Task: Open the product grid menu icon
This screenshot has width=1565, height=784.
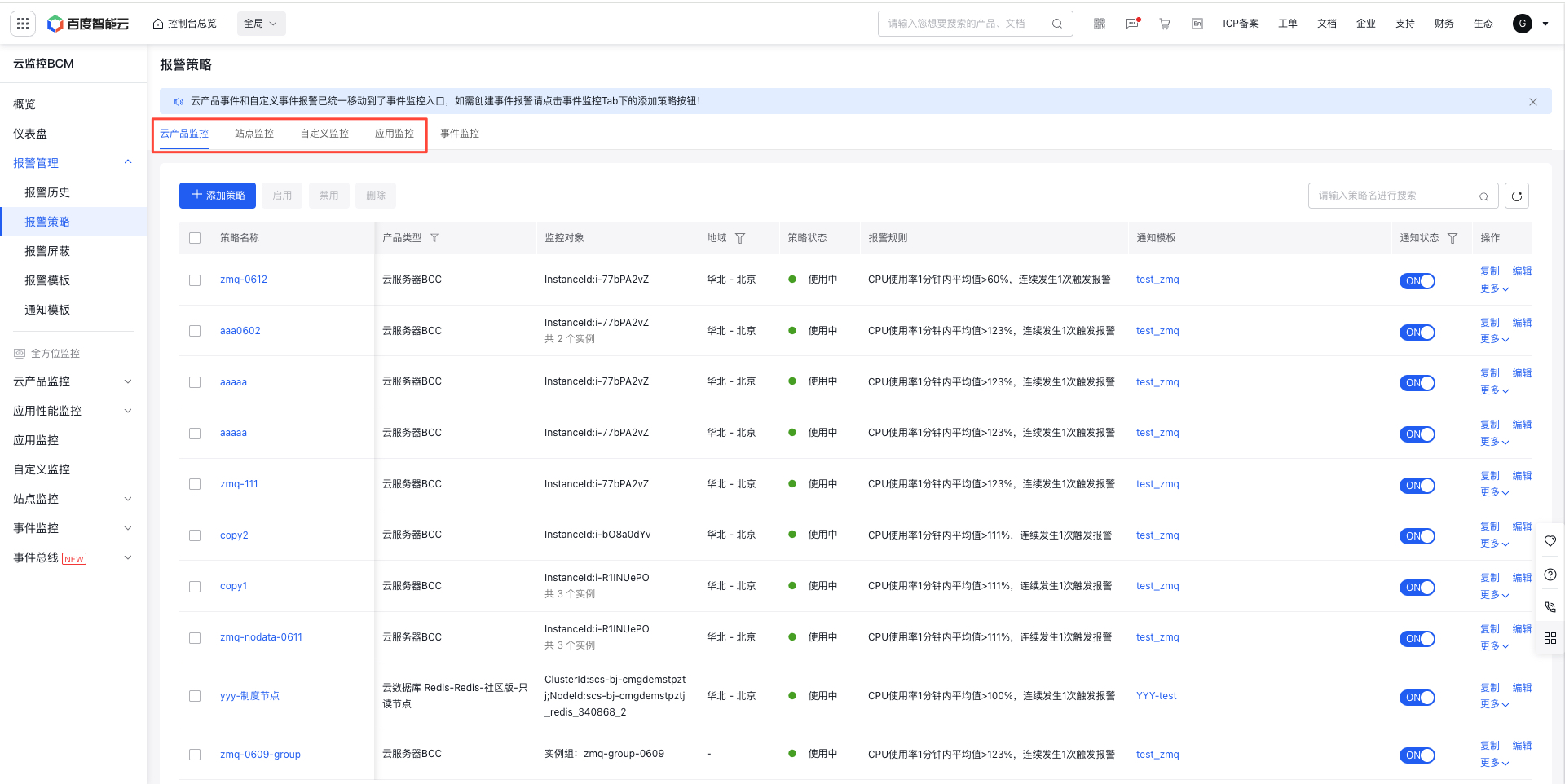Action: 23,24
